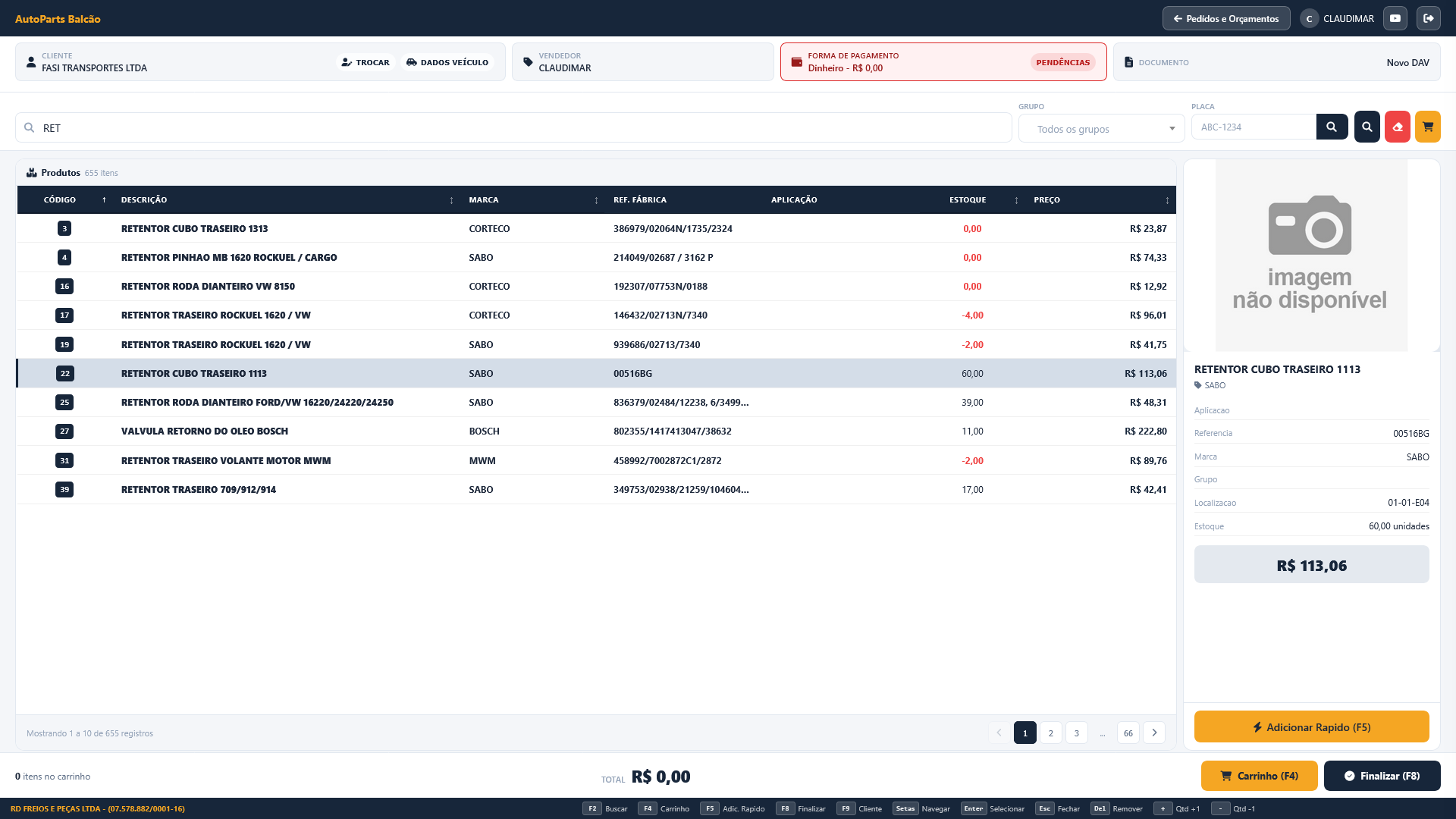Click the detail panel price R$ 113,06

[1312, 565]
